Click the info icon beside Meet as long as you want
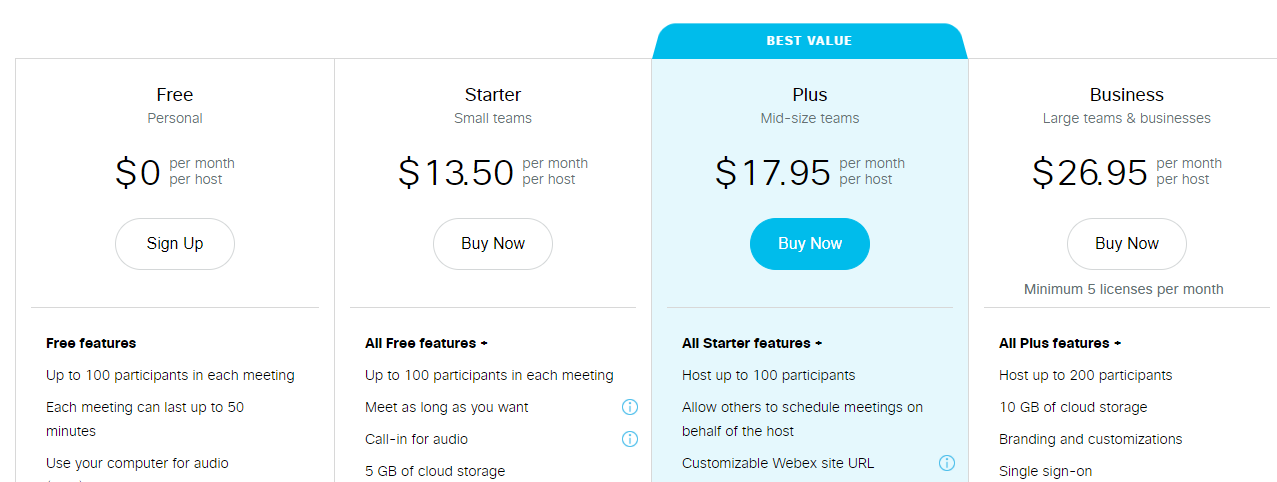Image resolution: width=1277 pixels, height=482 pixels. tap(630, 407)
